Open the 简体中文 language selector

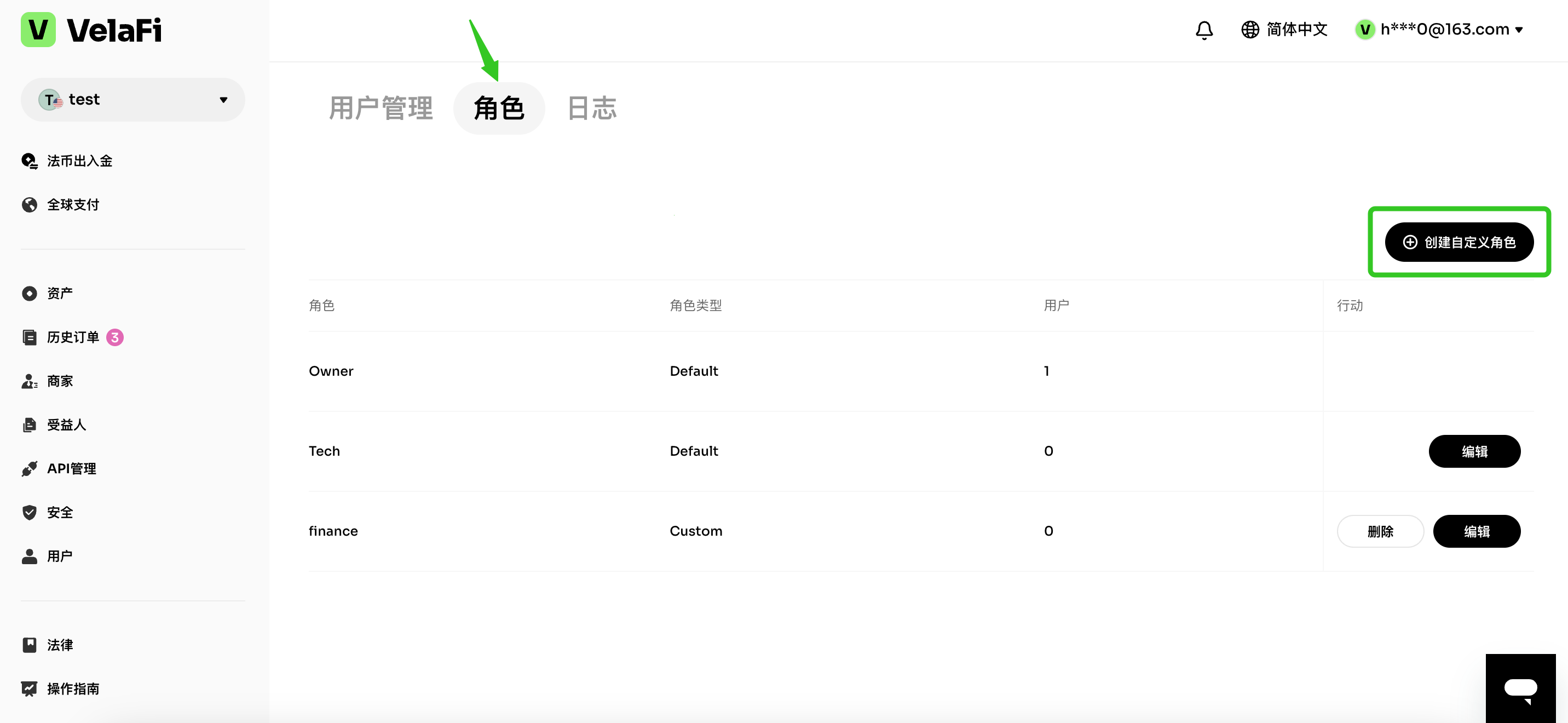point(1284,29)
